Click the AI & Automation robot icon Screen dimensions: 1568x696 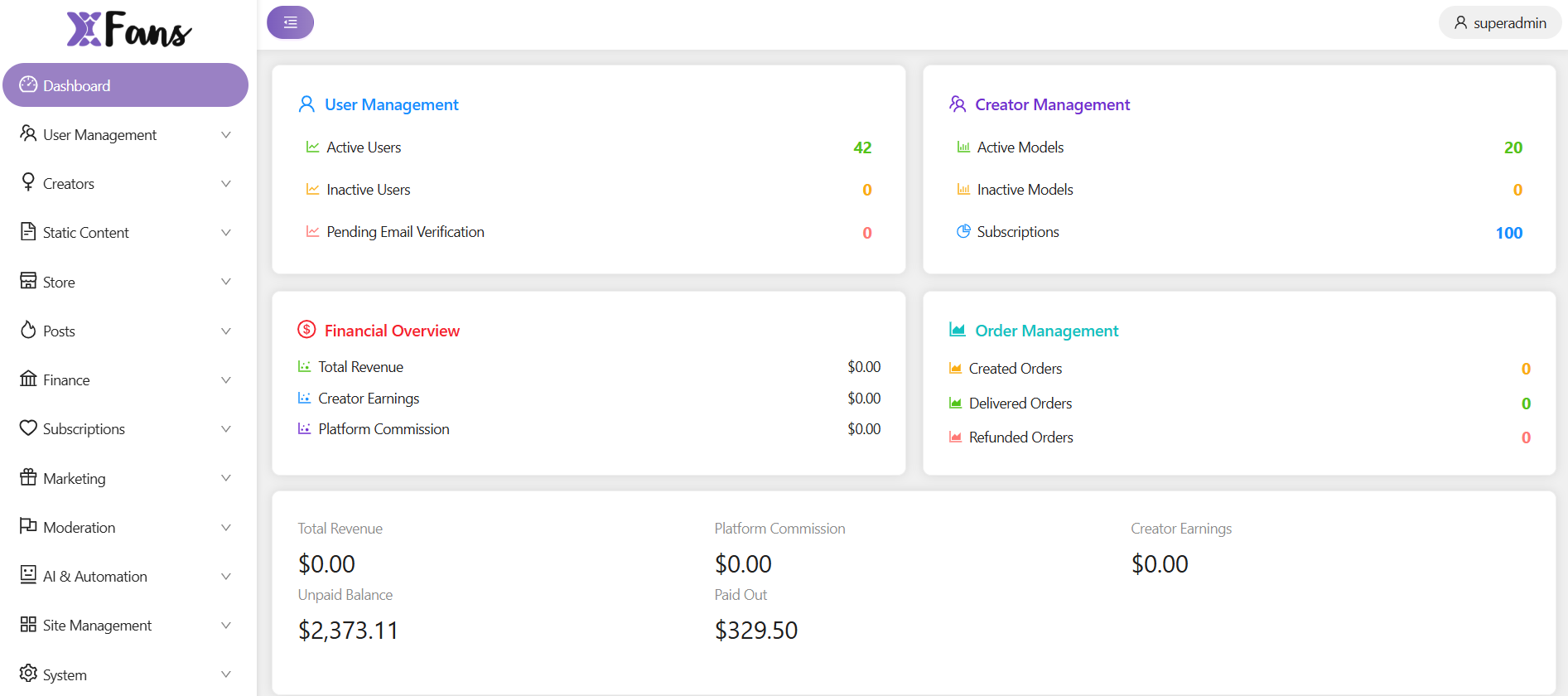click(28, 574)
